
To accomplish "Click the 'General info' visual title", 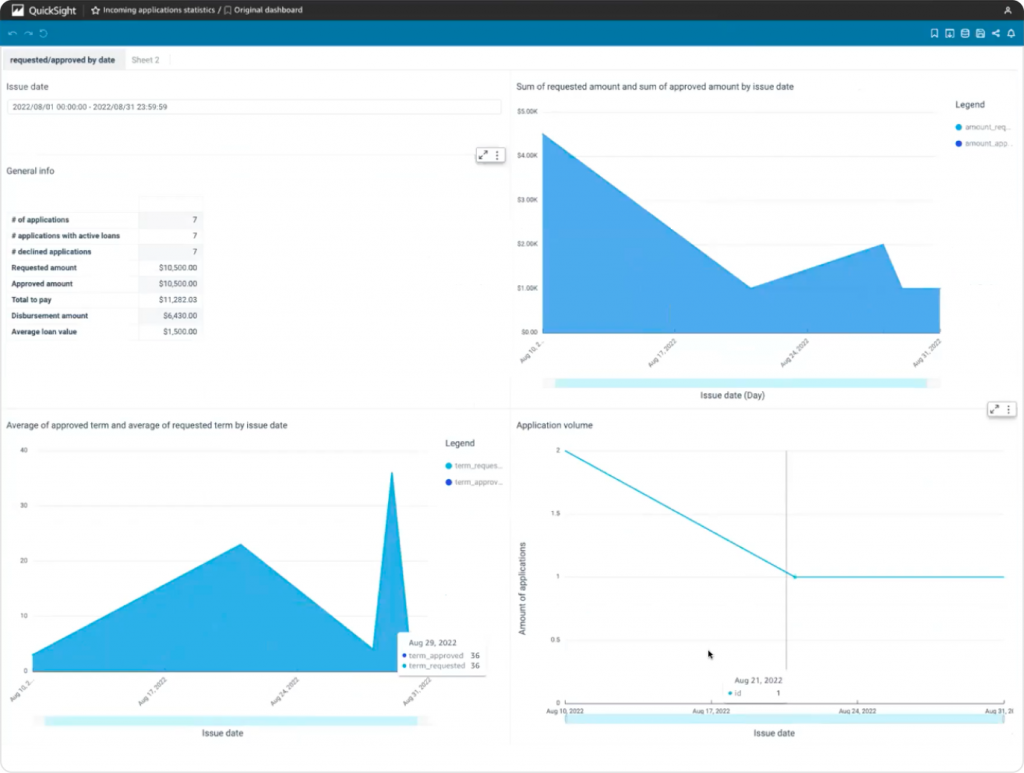I will 30,171.
